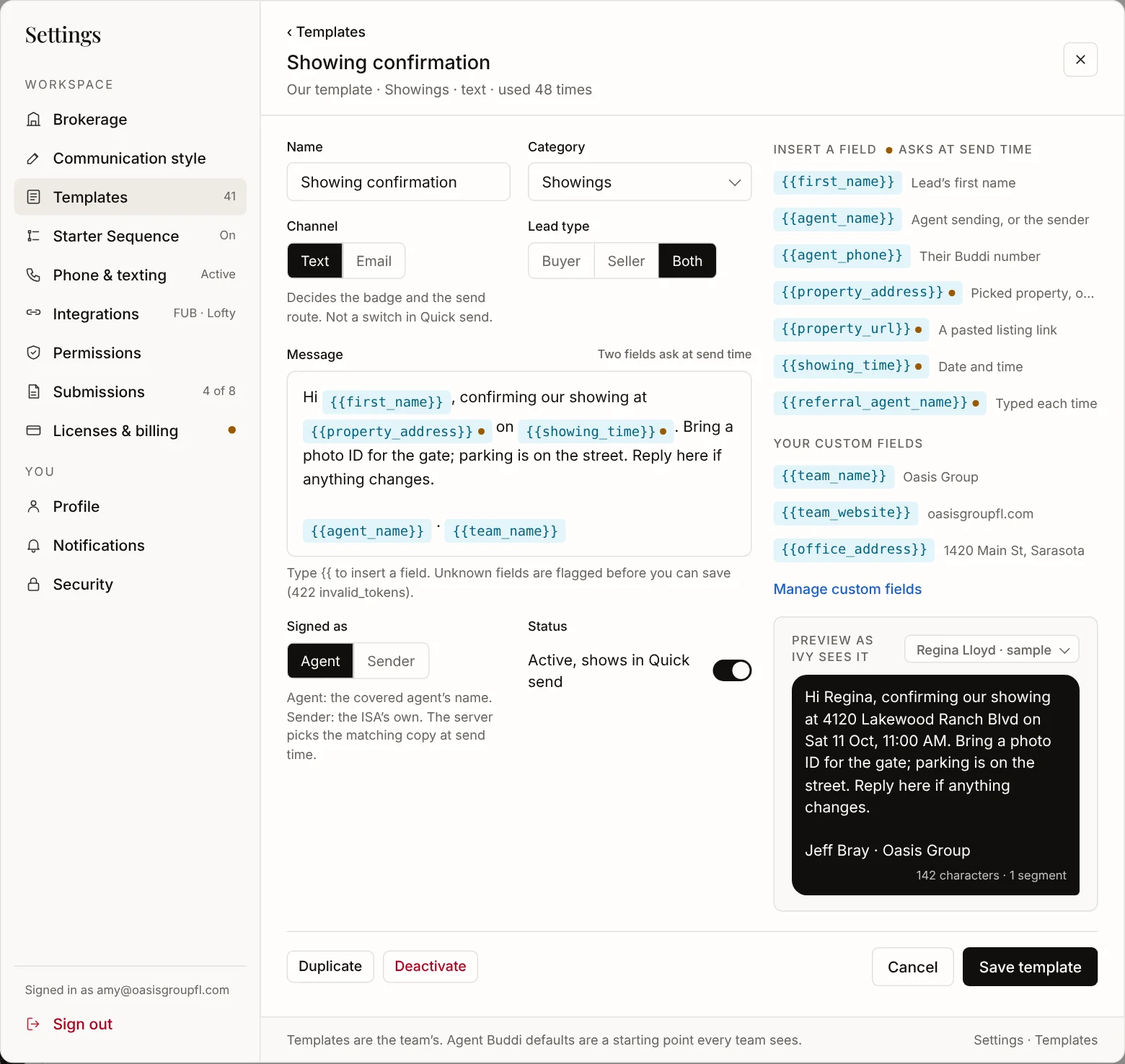Click the Brokerage building icon
This screenshot has width=1125, height=1064.
[33, 120]
